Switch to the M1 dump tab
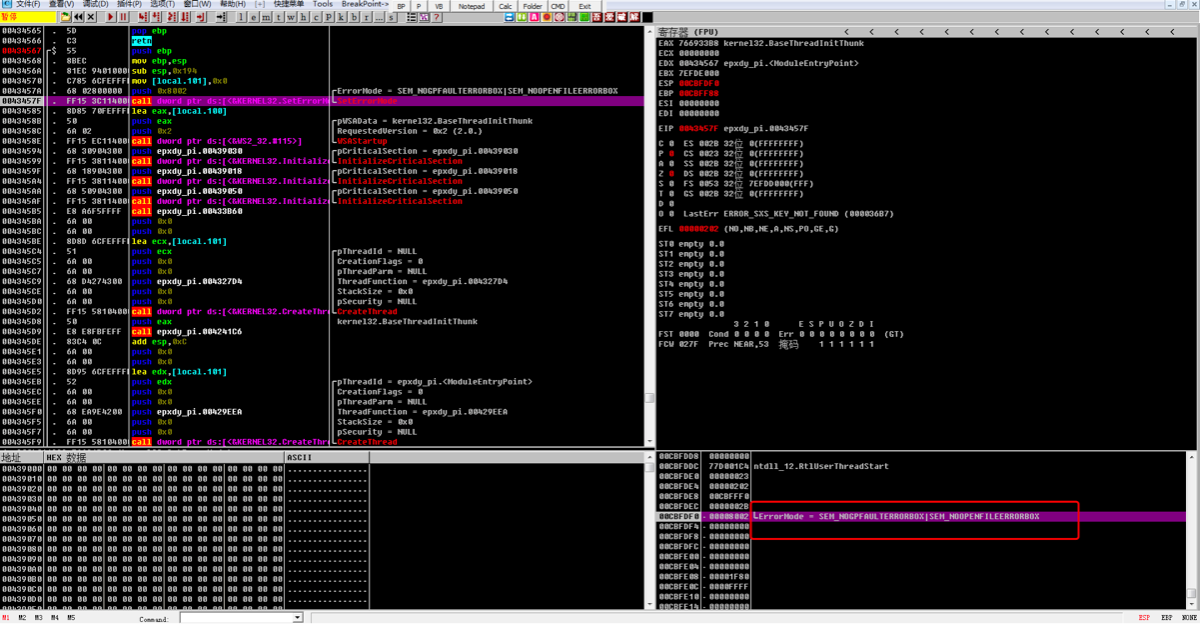1200x624 pixels. click(6, 618)
